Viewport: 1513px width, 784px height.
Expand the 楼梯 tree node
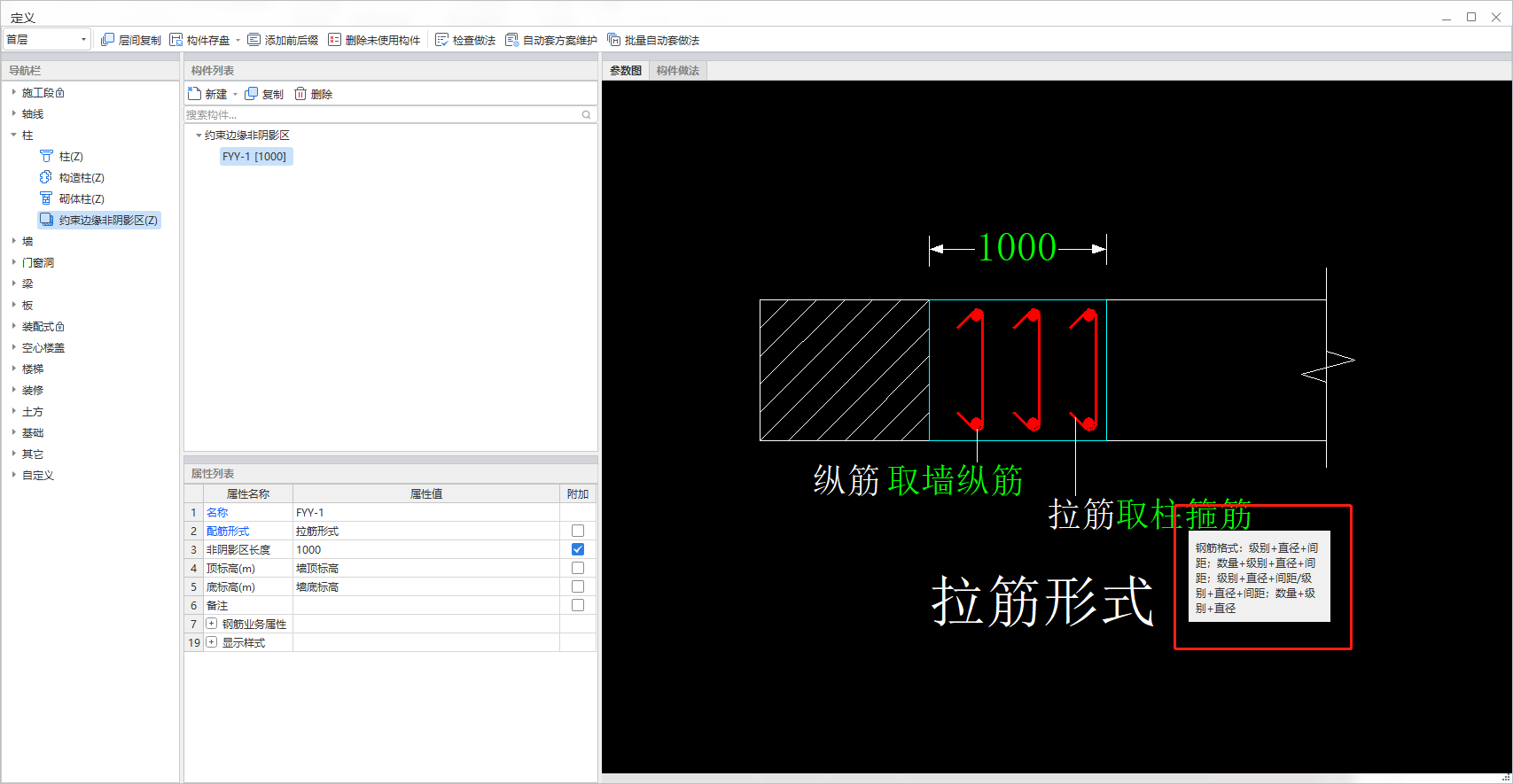click(x=13, y=369)
